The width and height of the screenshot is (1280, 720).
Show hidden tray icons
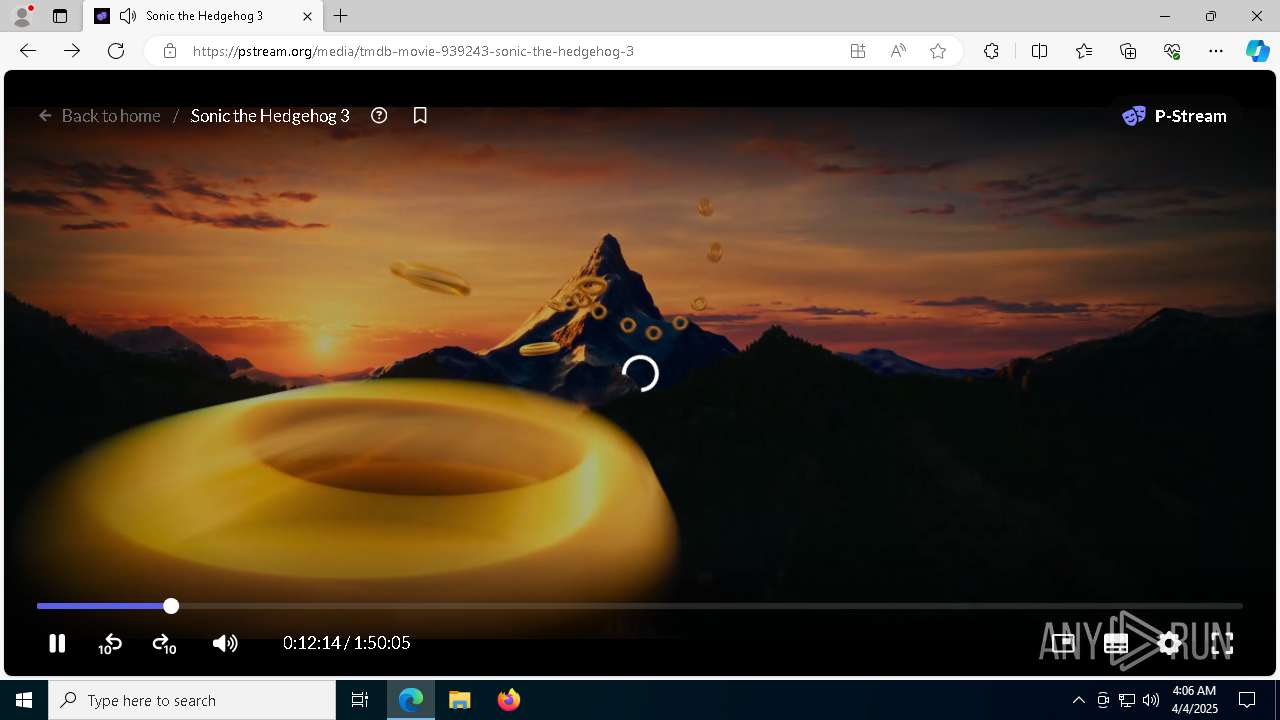click(x=1078, y=700)
